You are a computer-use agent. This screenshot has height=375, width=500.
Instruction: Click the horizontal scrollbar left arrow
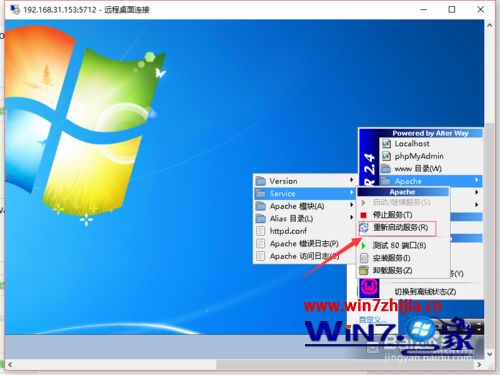click(10, 365)
